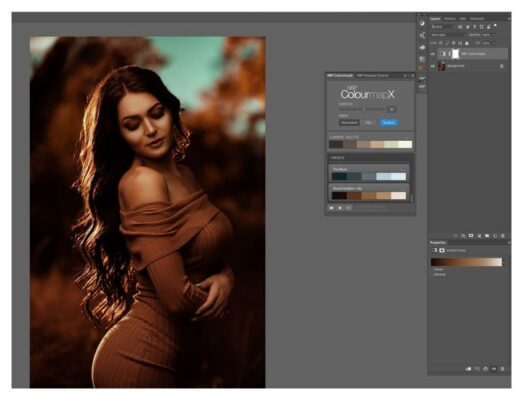Filter layers by type layers icon

475,26
